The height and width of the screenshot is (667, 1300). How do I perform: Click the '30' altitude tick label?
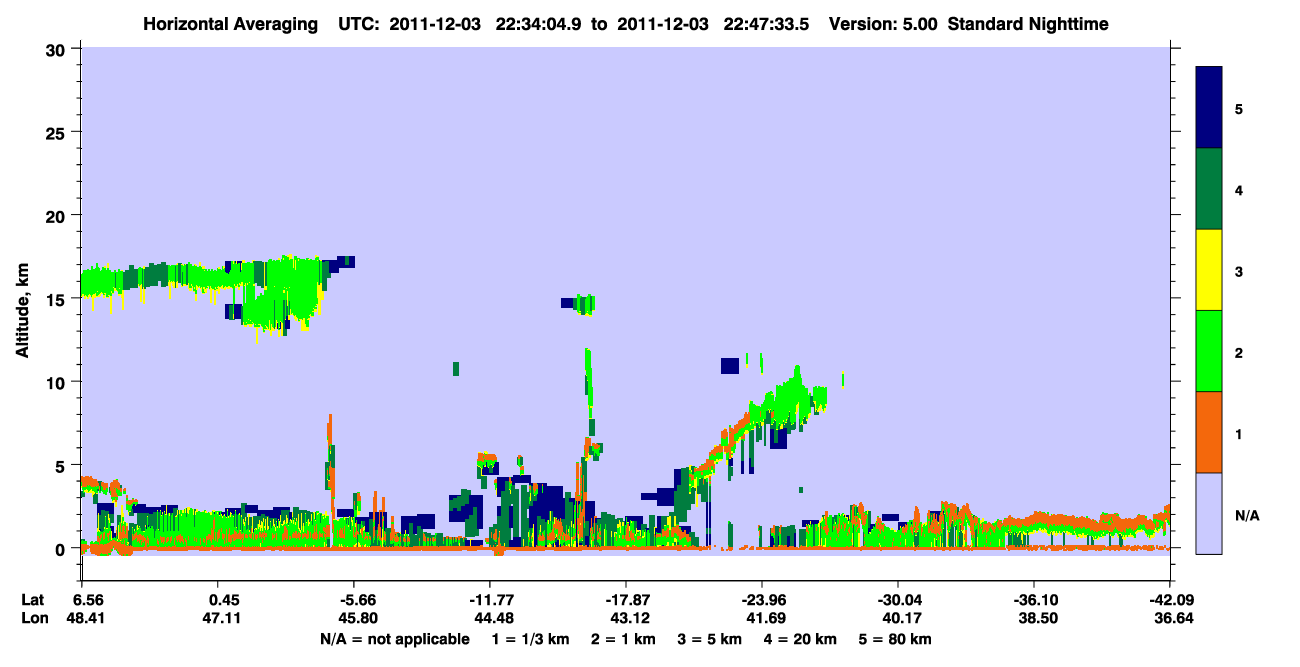pos(58,49)
